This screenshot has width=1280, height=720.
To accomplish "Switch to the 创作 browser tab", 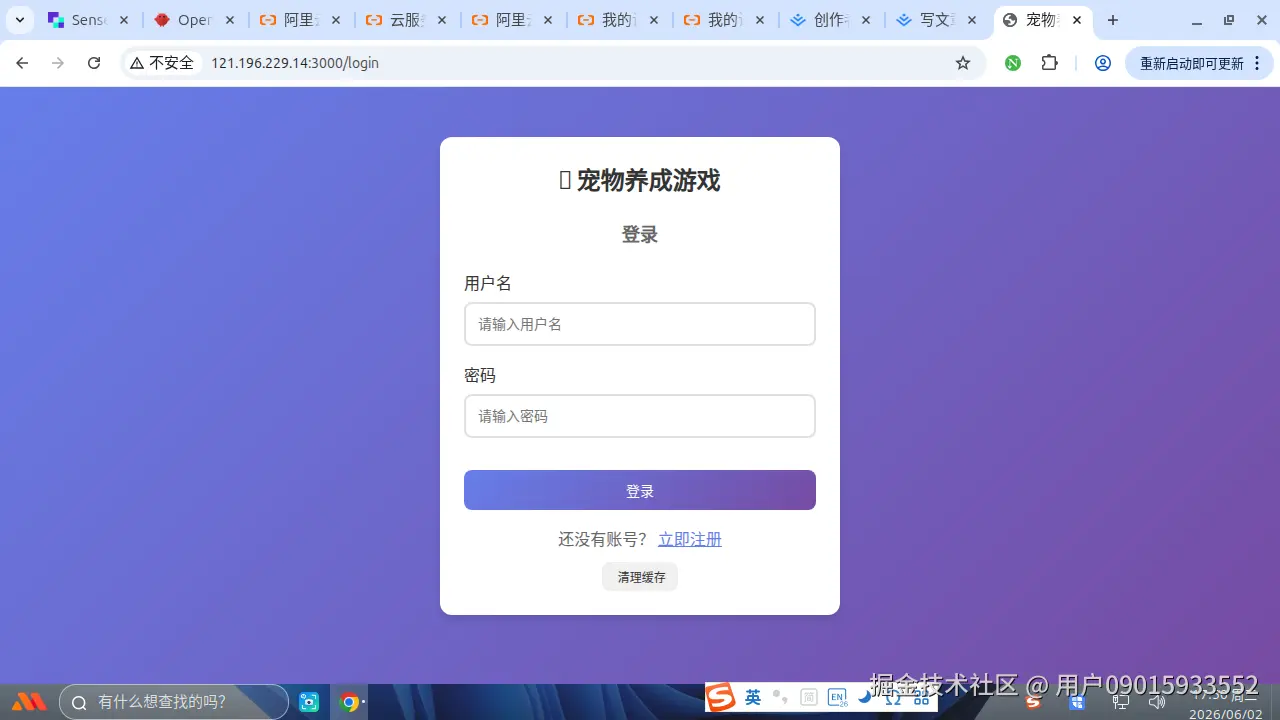I will tap(831, 20).
